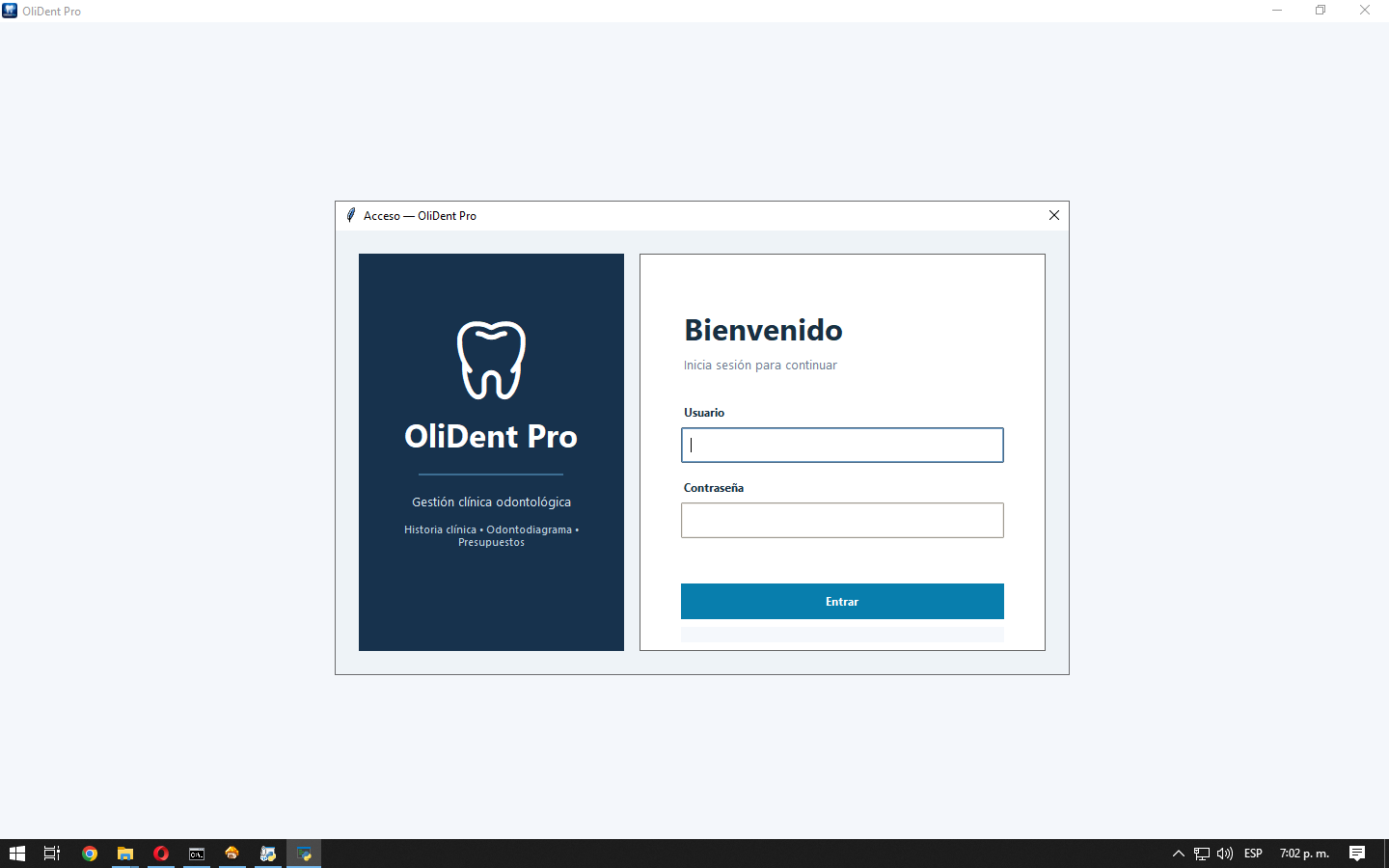Click "Historia clínica • Odontodiagrama • Presupuestos" text
Image resolution: width=1389 pixels, height=868 pixels.
tap(491, 536)
